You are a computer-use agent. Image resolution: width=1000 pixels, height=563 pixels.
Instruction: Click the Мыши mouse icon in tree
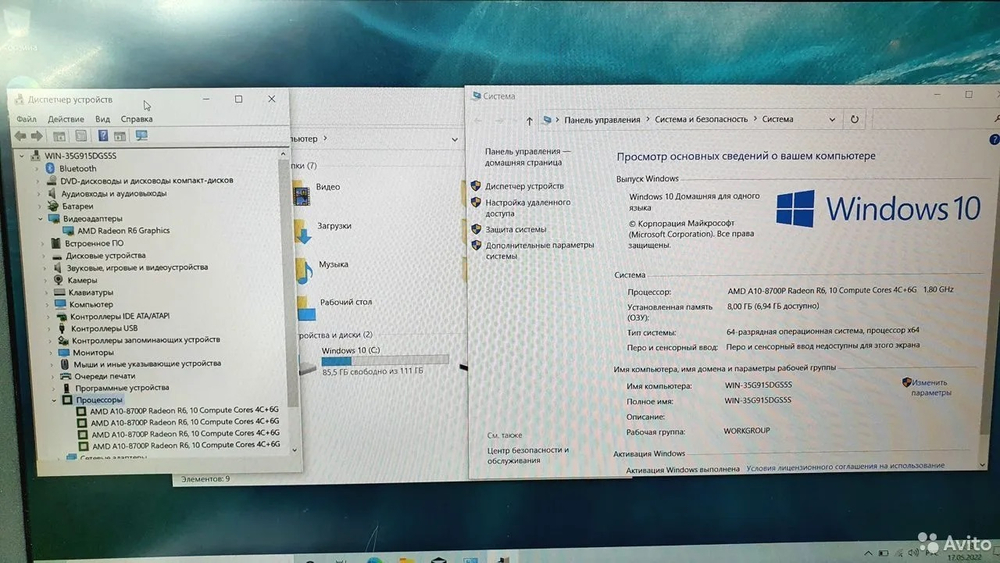64,364
